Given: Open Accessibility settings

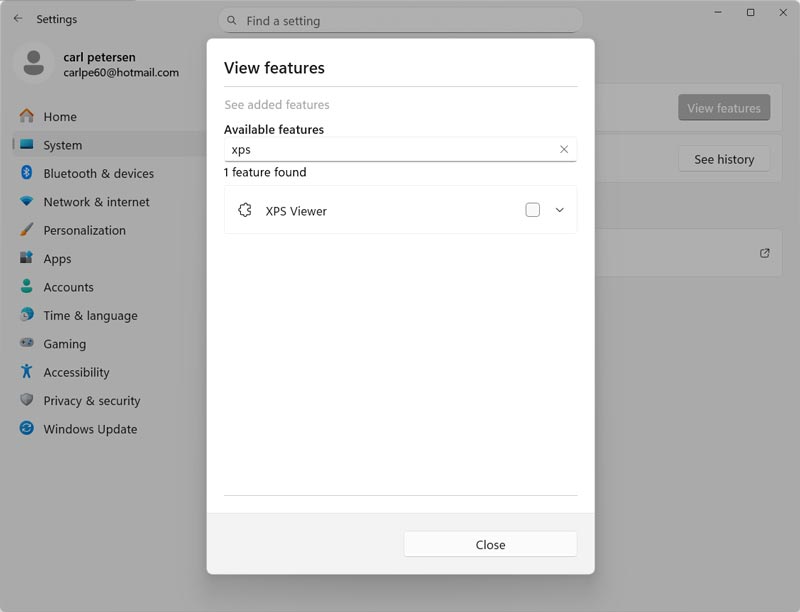Looking at the screenshot, I should (76, 372).
